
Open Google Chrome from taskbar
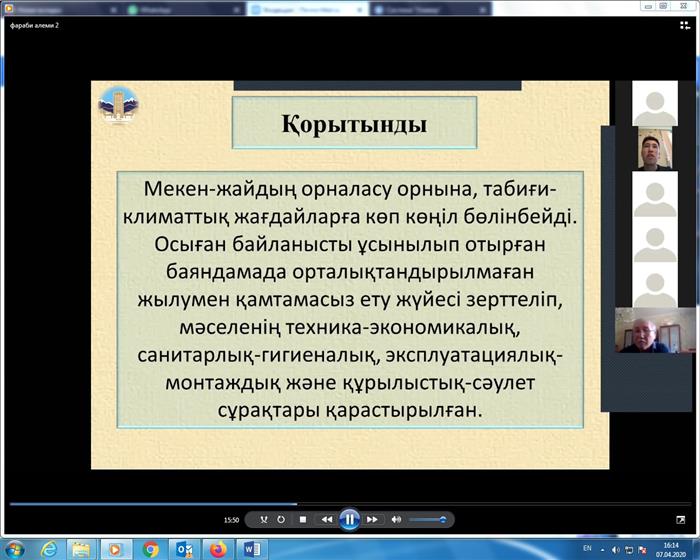(151, 549)
